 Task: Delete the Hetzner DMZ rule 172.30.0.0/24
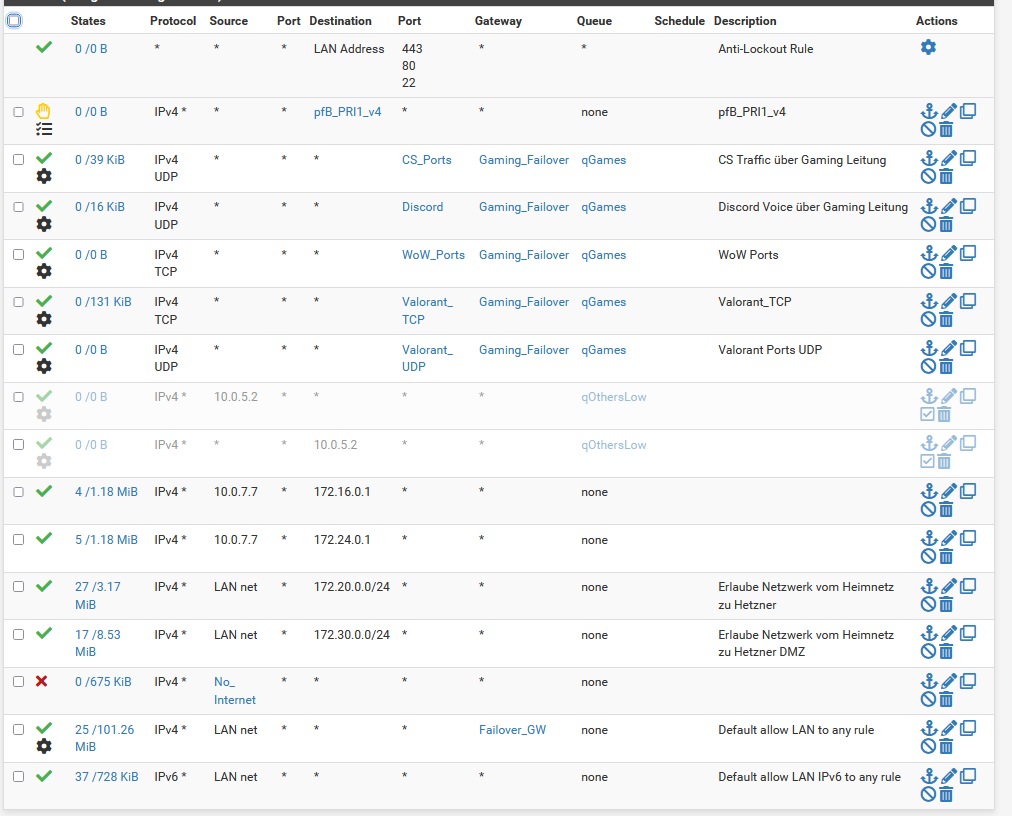[x=946, y=651]
